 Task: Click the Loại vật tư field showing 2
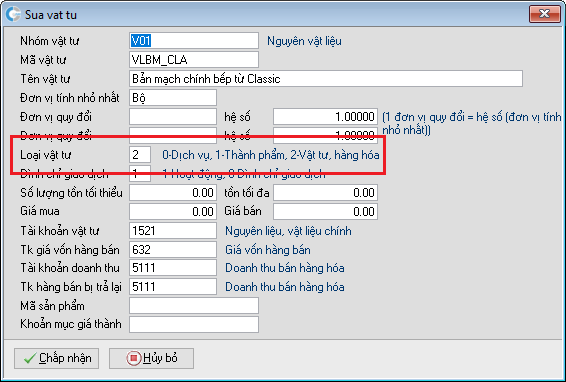140,155
